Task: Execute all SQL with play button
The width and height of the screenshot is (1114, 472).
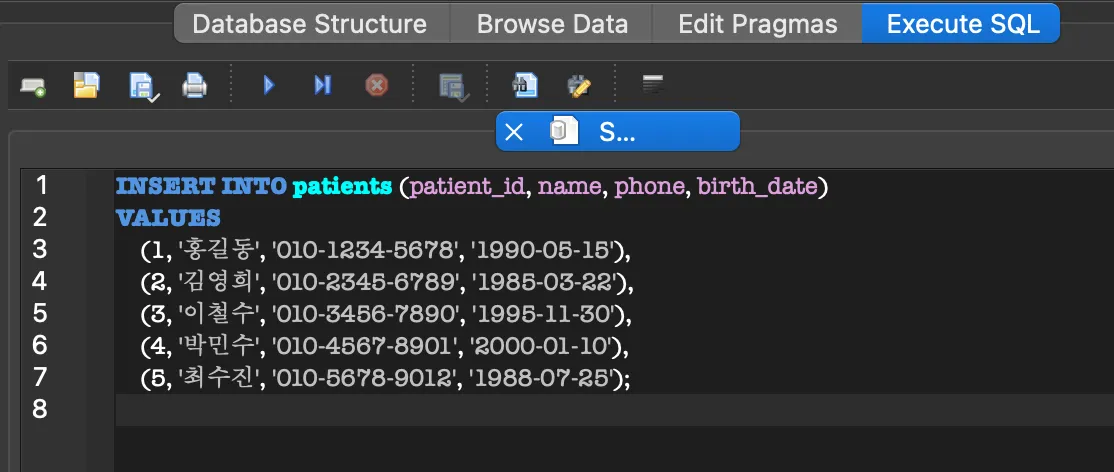Action: click(x=269, y=86)
